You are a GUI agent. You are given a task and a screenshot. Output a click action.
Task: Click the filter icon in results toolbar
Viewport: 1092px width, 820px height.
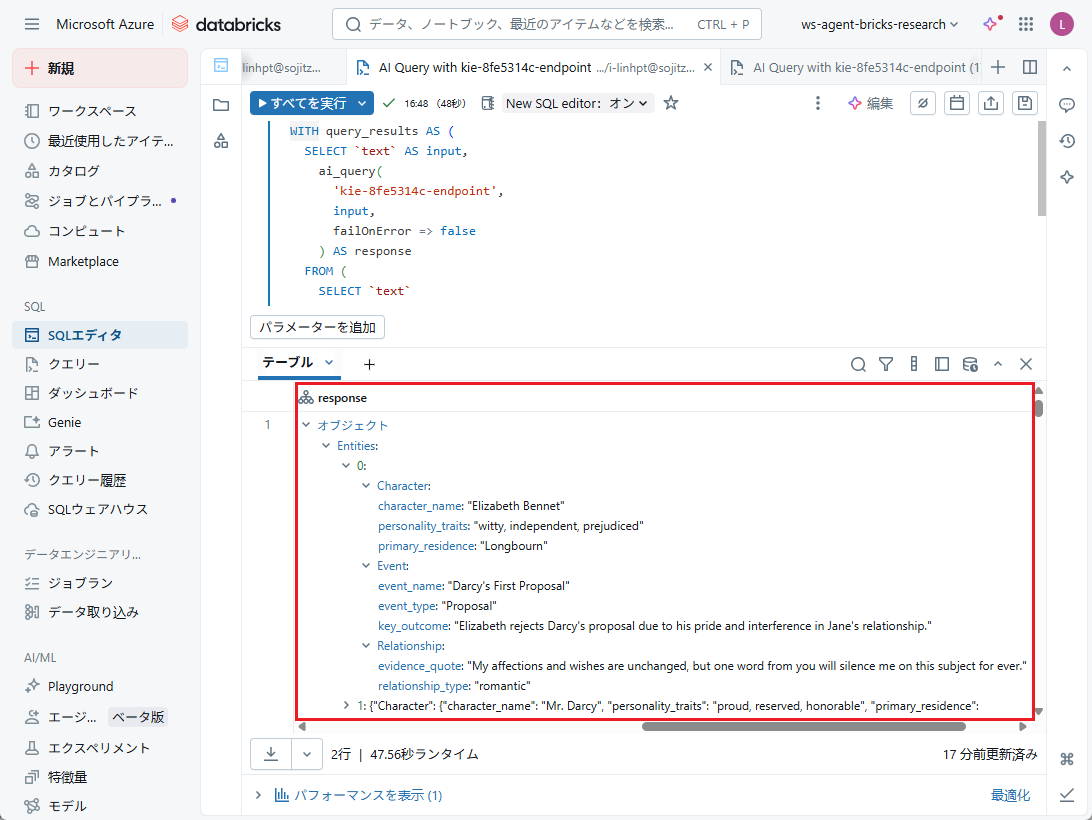[x=886, y=364]
